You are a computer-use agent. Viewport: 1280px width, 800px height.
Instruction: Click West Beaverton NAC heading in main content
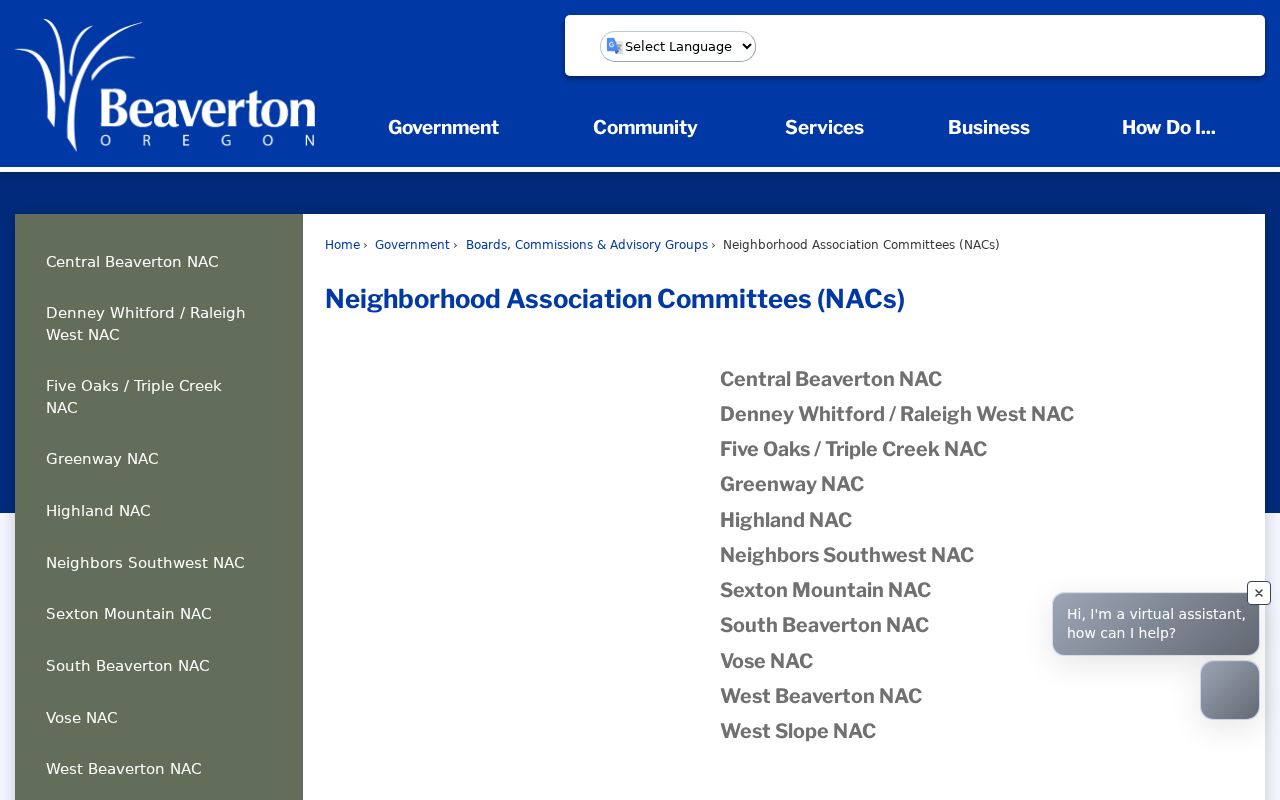pyautogui.click(x=821, y=696)
